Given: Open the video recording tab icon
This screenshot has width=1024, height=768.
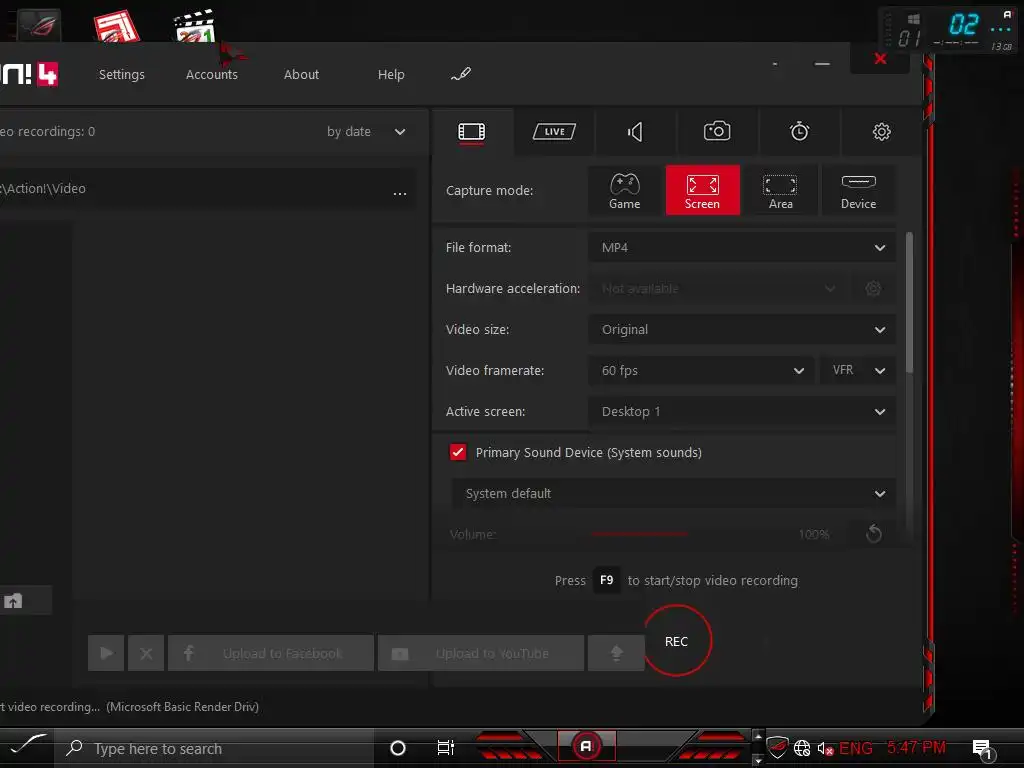Looking at the screenshot, I should pos(472,132).
